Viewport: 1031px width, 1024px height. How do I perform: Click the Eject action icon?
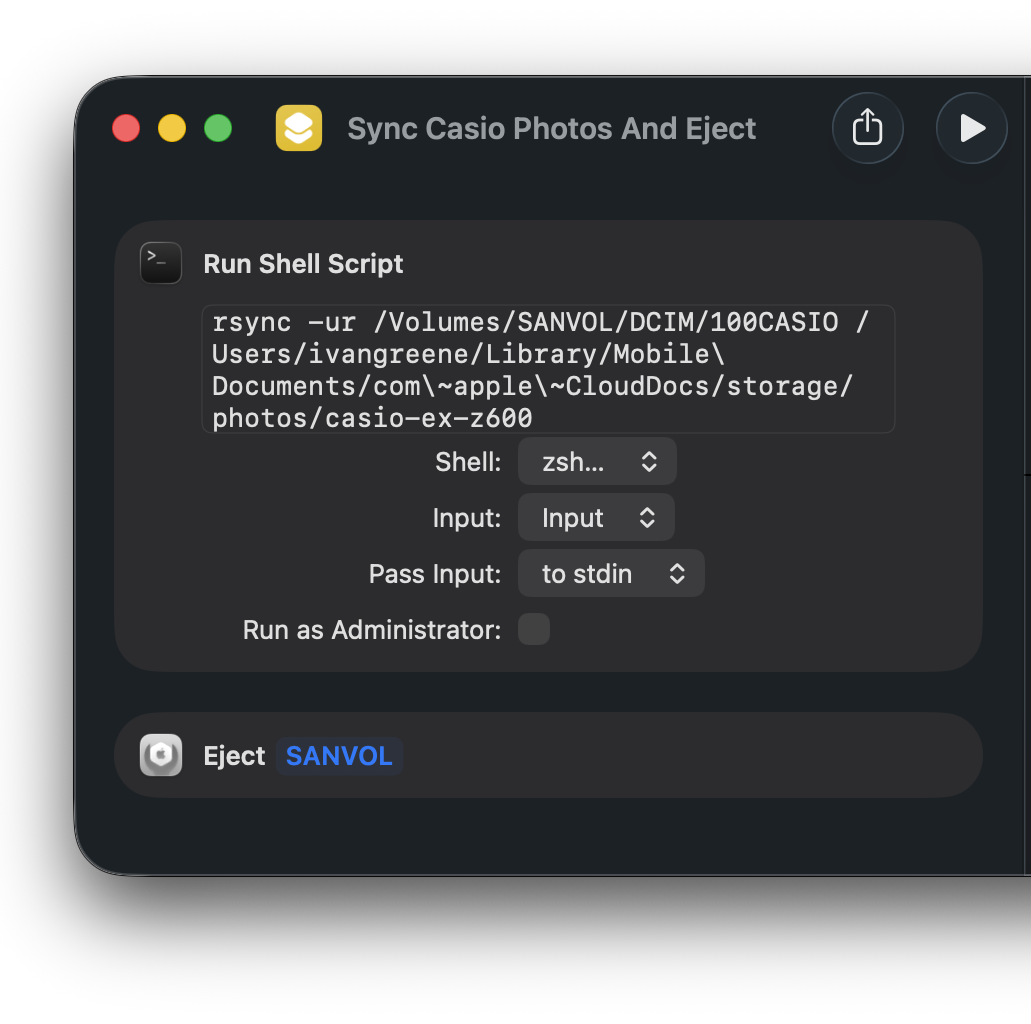point(161,755)
